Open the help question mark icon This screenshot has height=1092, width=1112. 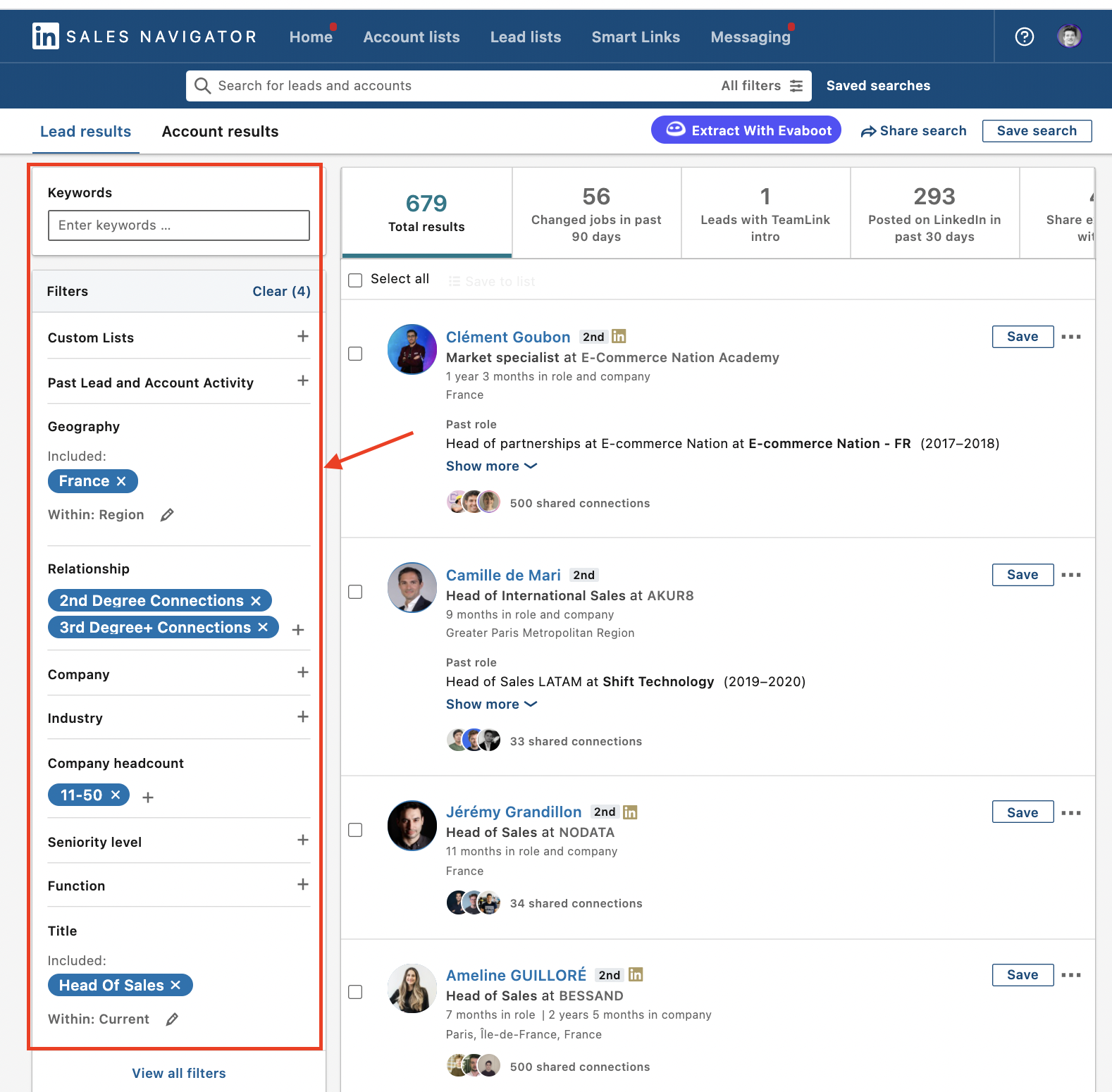[1025, 37]
